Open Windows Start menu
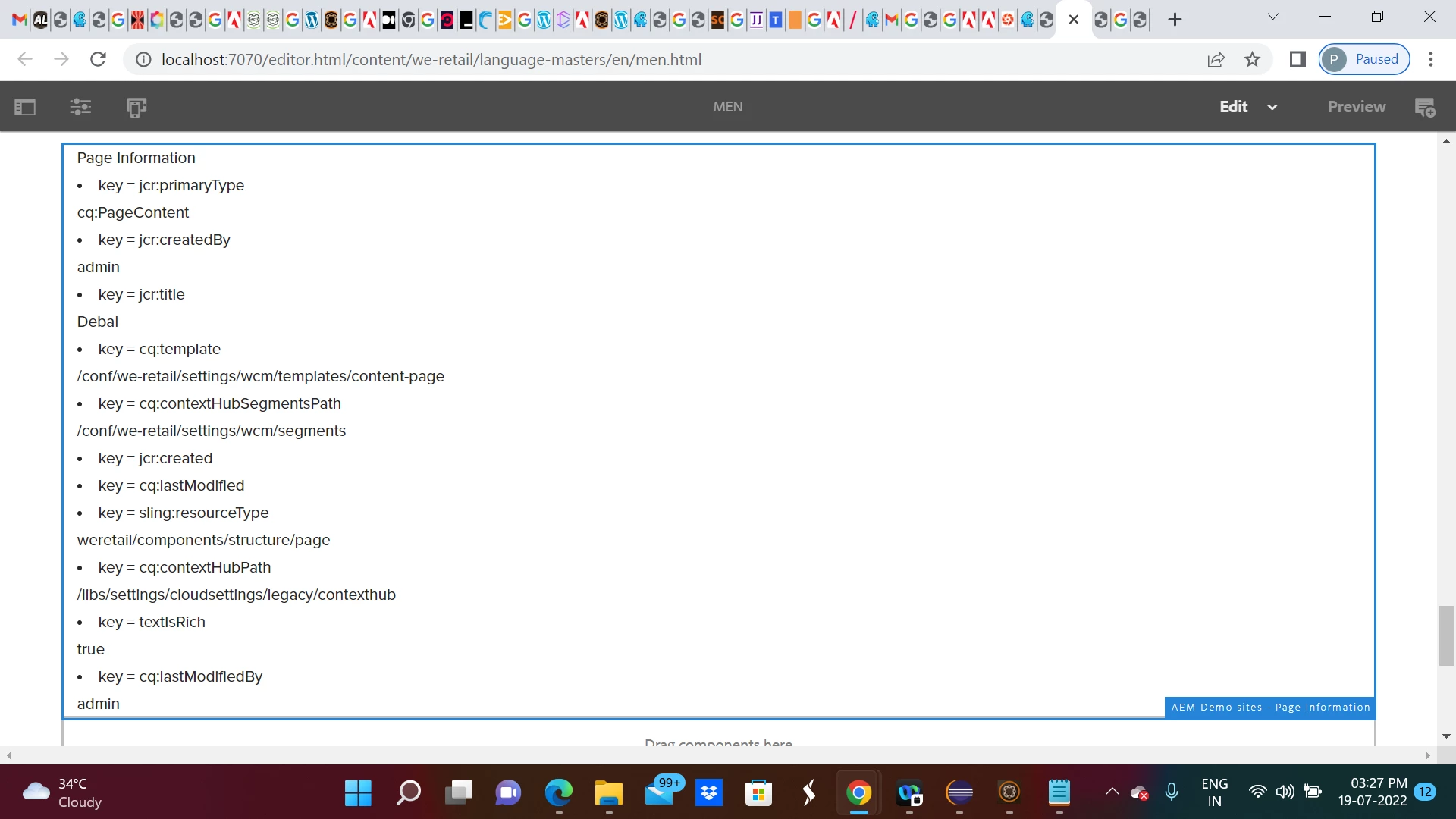This screenshot has height=819, width=1456. coord(358,793)
